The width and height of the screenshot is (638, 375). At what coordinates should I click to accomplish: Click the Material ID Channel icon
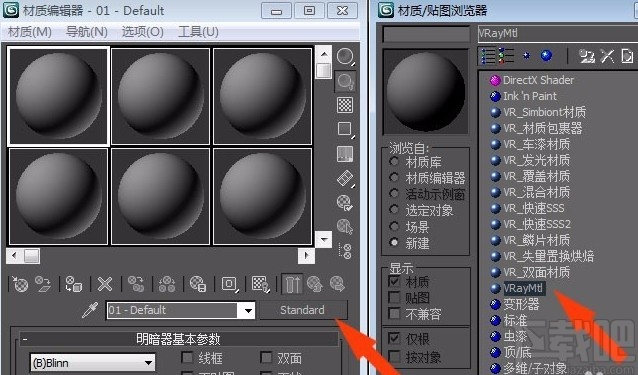[x=229, y=284]
